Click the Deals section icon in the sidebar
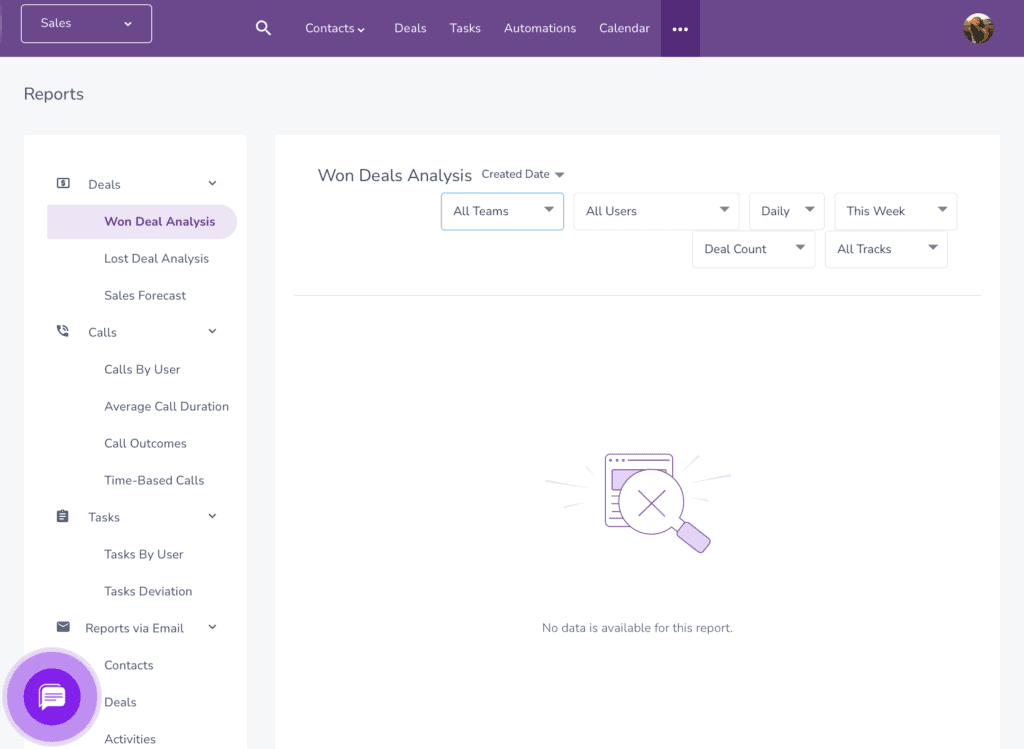This screenshot has height=749, width=1024. [62, 183]
